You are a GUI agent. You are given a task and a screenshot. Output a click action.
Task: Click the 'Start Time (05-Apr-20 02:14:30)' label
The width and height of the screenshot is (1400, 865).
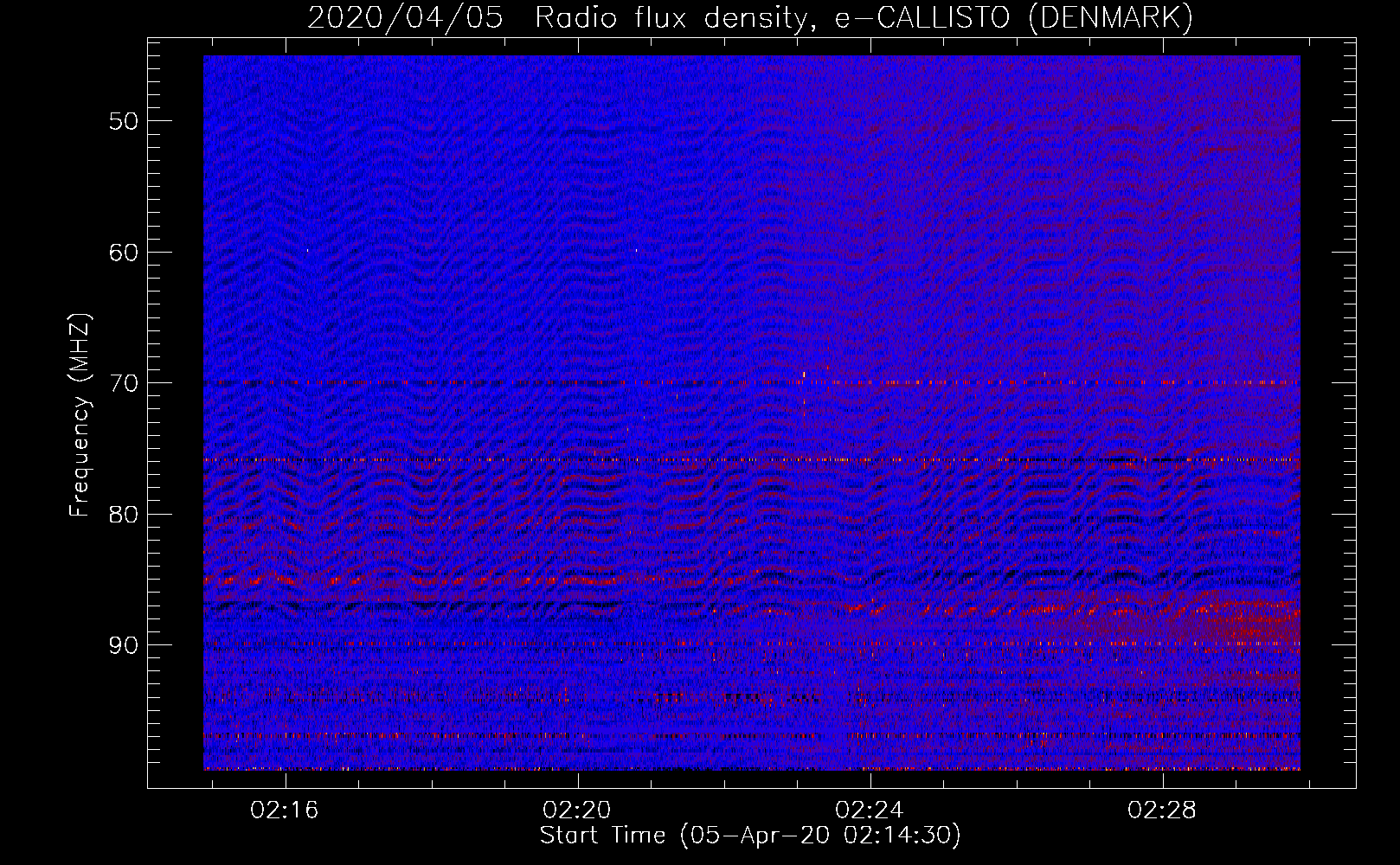coord(750,836)
